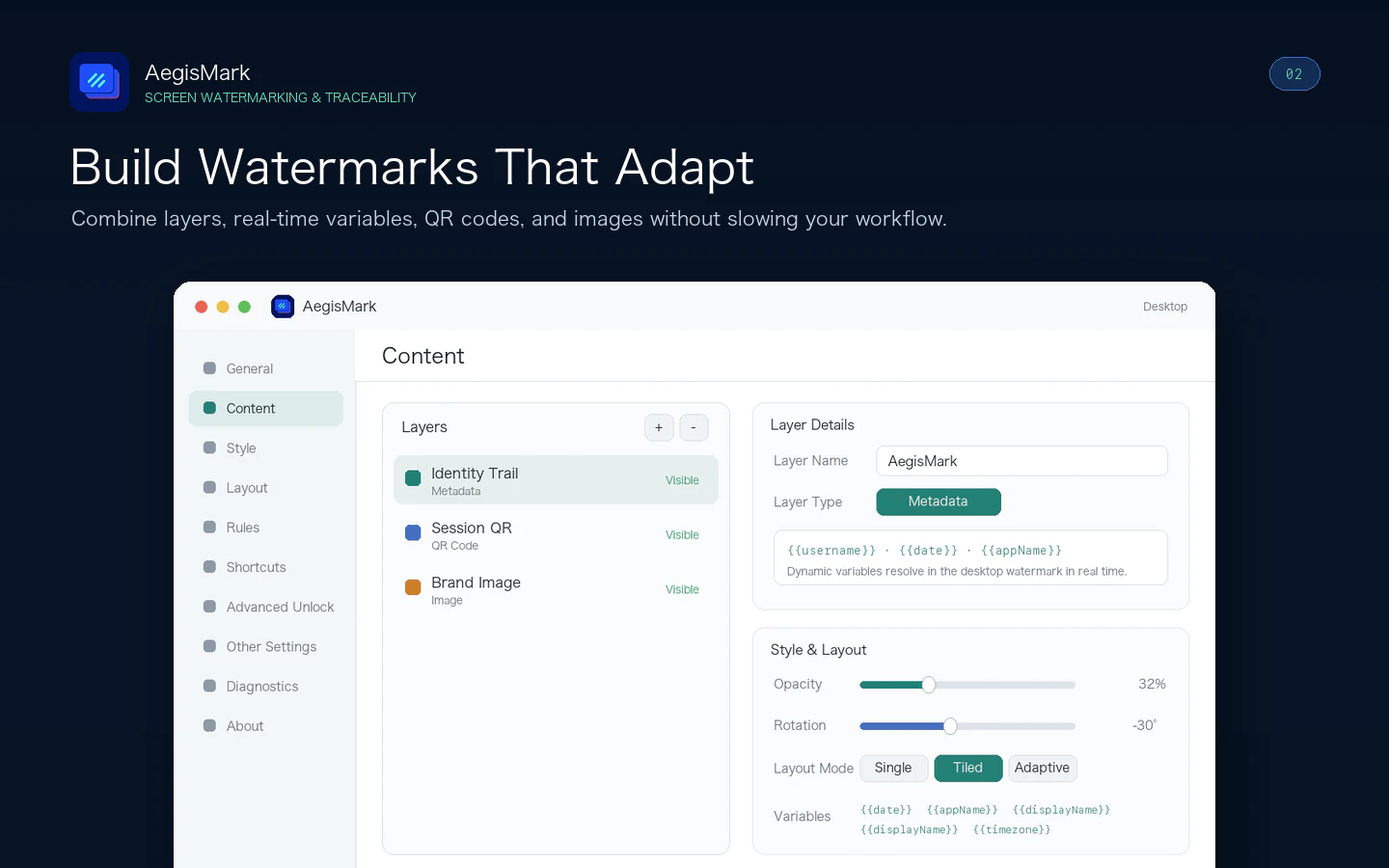Open the Diagnostics section

(x=265, y=686)
